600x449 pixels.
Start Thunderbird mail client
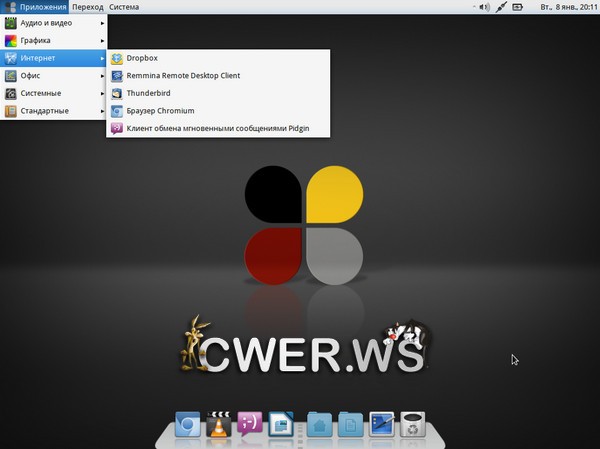[x=150, y=93]
